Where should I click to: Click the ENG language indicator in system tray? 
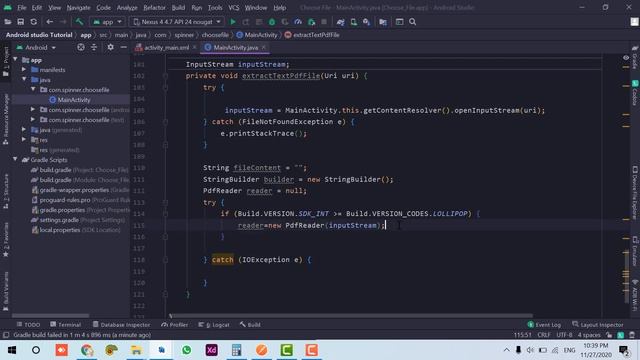569,350
